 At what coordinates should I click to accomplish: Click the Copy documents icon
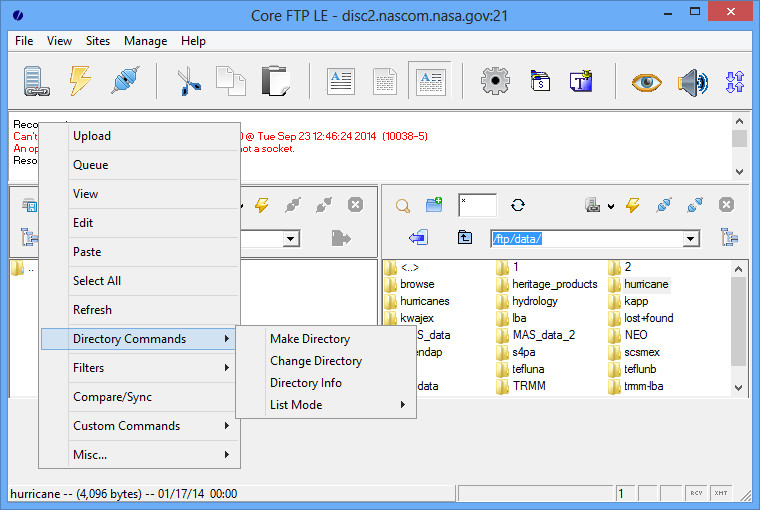point(231,81)
